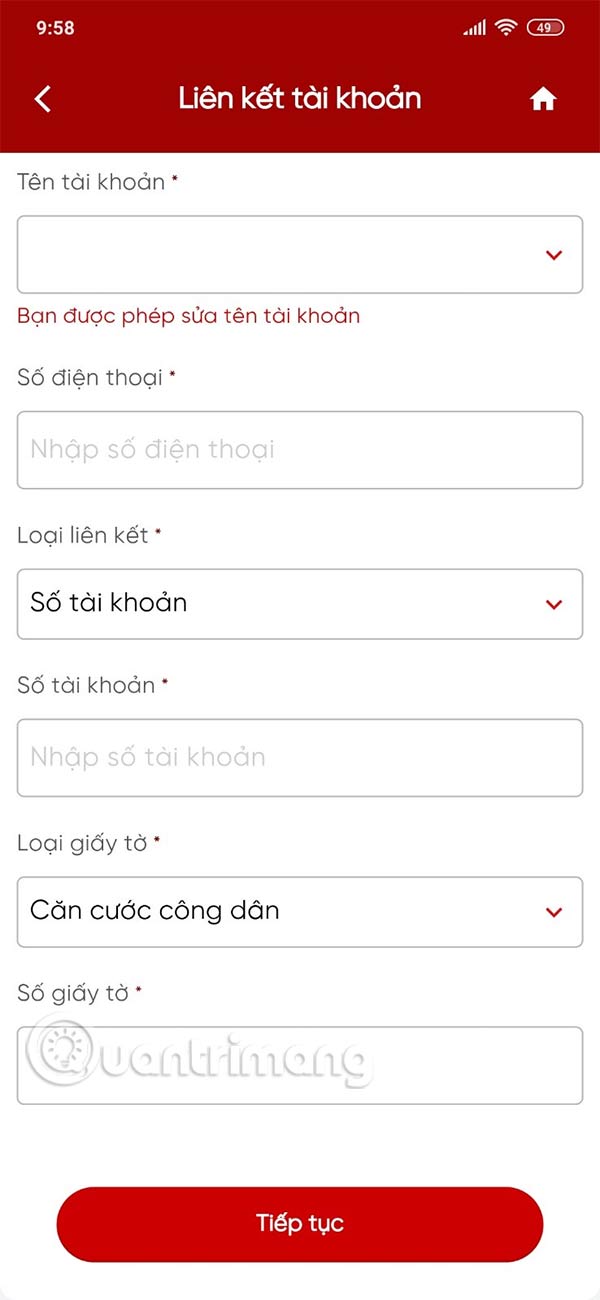Viewport: 600px width, 1300px height.
Task: Open the Loại giấy tờ selector
Action: 300,911
